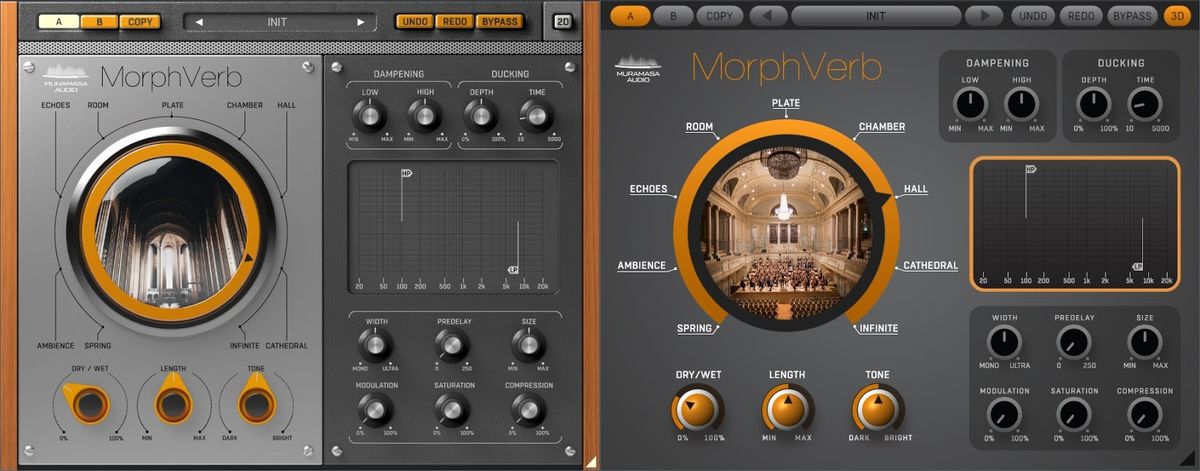Go to next preset in left view
This screenshot has width=1200, height=471.
[361, 22]
